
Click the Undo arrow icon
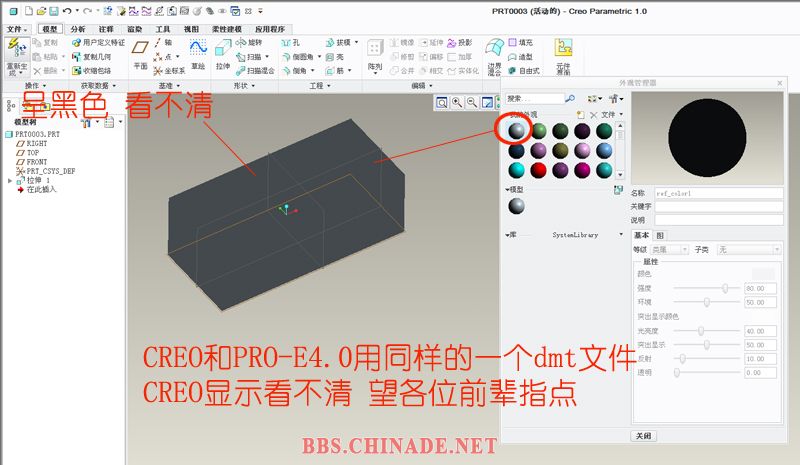coord(67,11)
